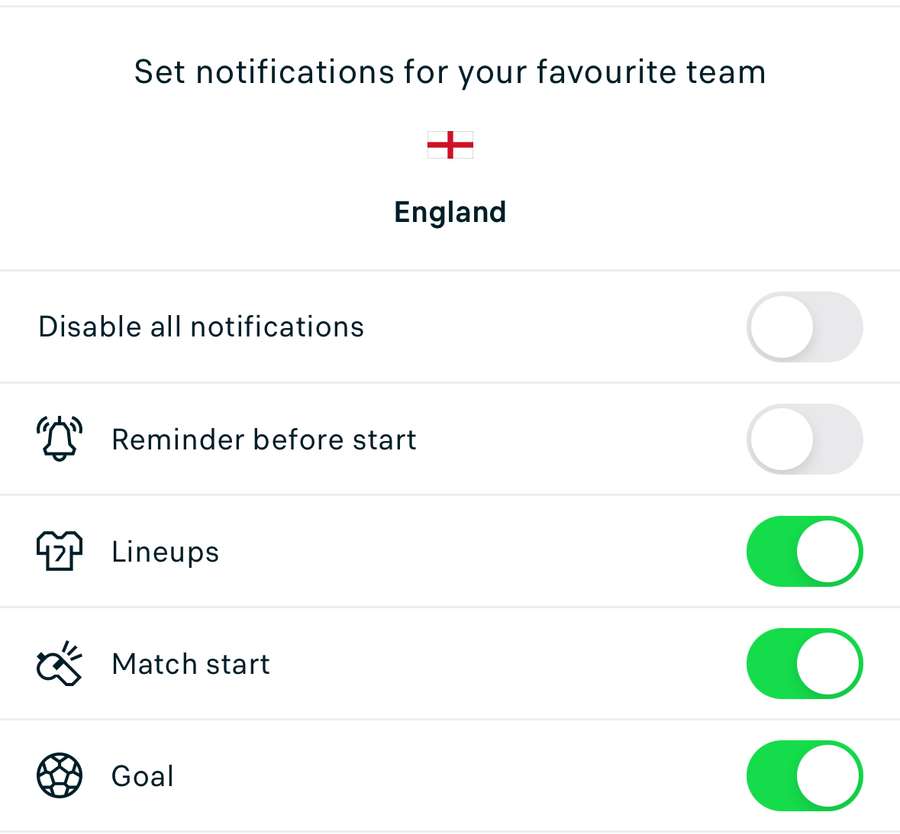Tap the grey knob on the Reminder switch
900x834 pixels.
(x=780, y=439)
